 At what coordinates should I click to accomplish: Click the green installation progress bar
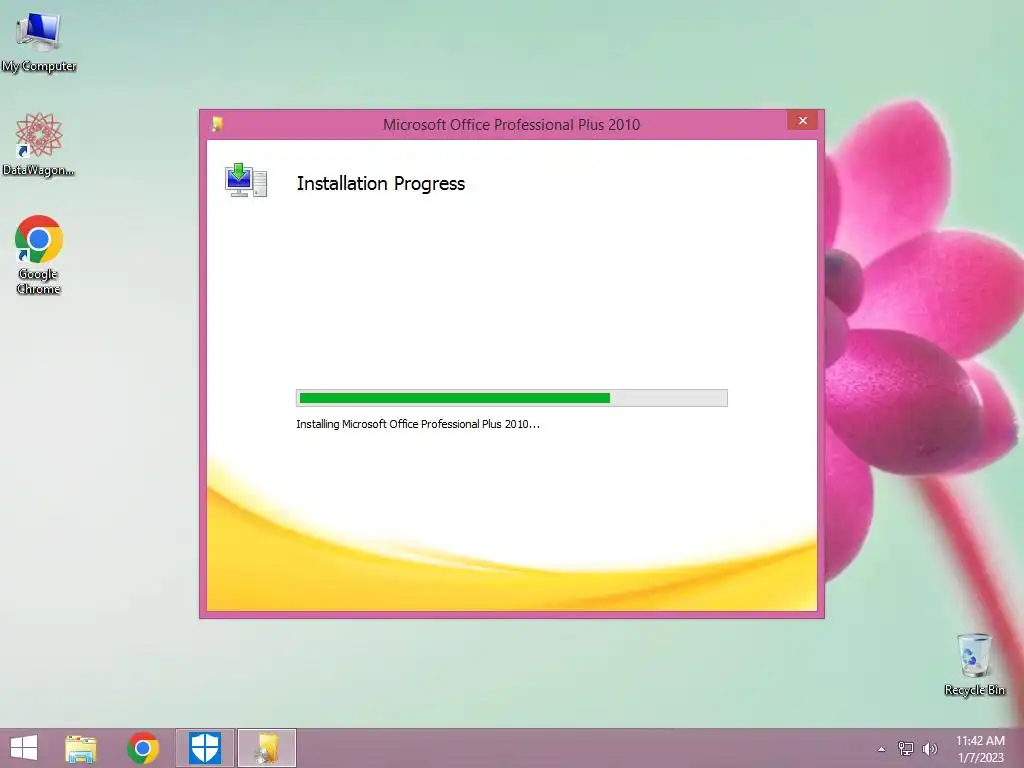511,398
